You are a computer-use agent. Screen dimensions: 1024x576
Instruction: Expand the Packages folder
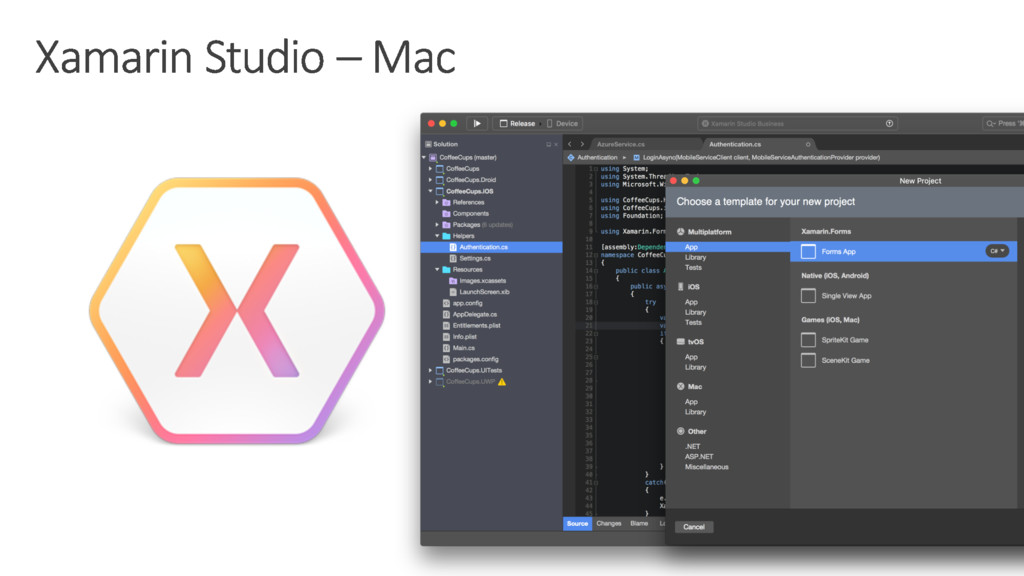[438, 225]
